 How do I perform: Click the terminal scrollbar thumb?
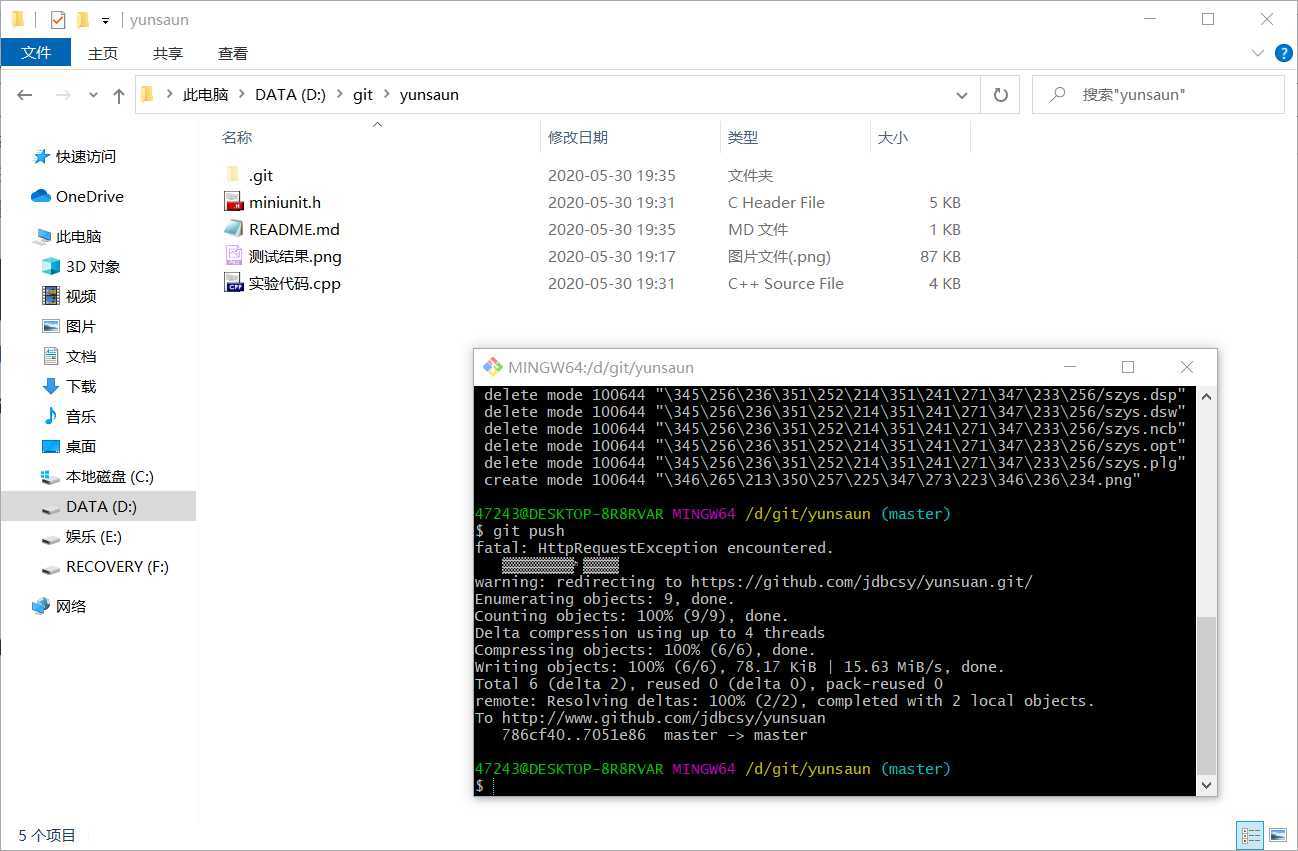click(1206, 694)
